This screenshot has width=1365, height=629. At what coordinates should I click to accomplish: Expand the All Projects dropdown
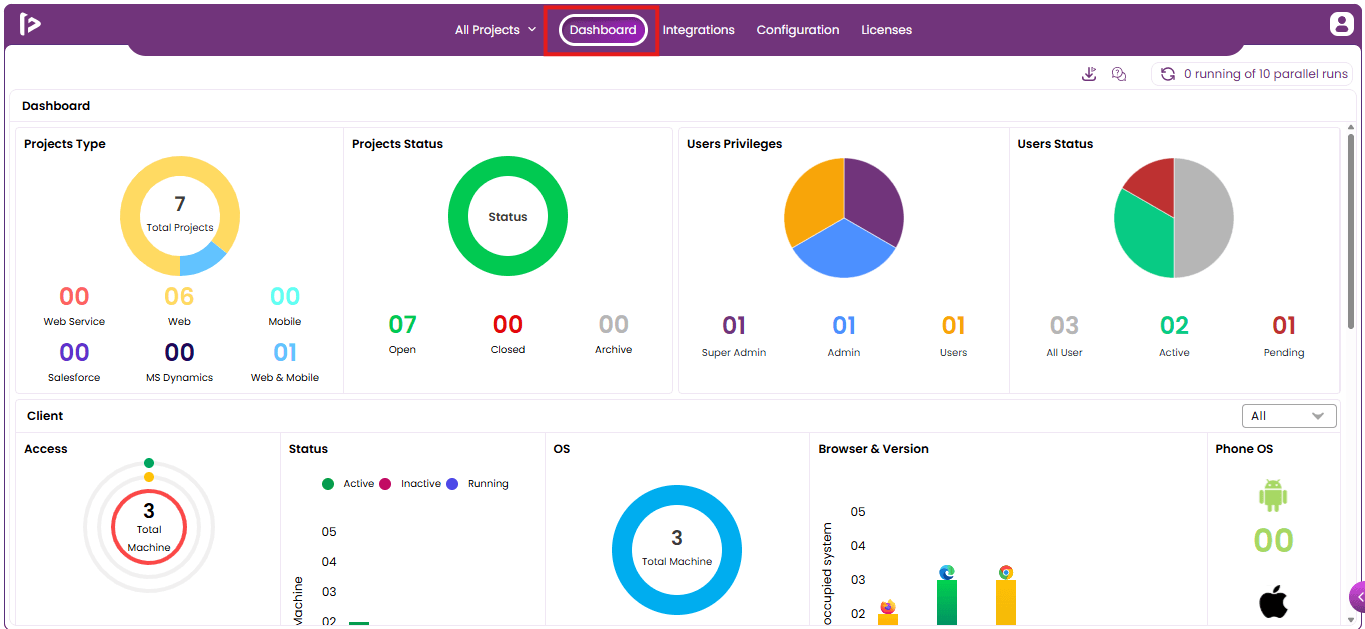coord(495,30)
